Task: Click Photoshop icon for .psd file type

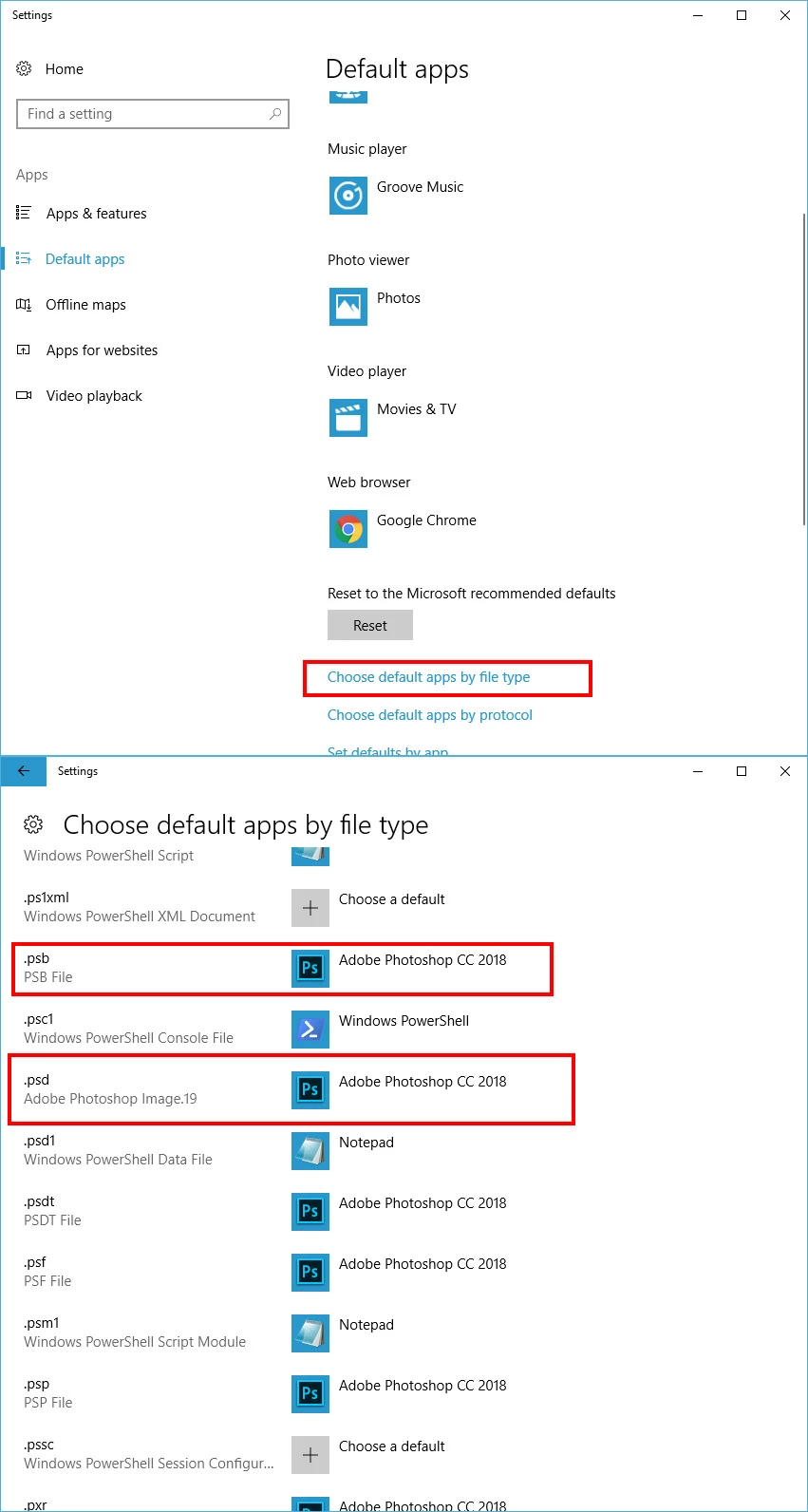Action: click(x=310, y=1089)
